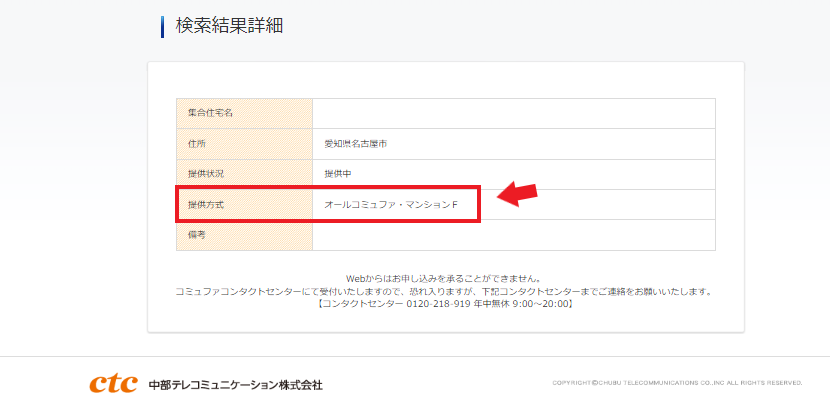Click the ctc logo in footer
The height and width of the screenshot is (416, 830).
[113, 384]
